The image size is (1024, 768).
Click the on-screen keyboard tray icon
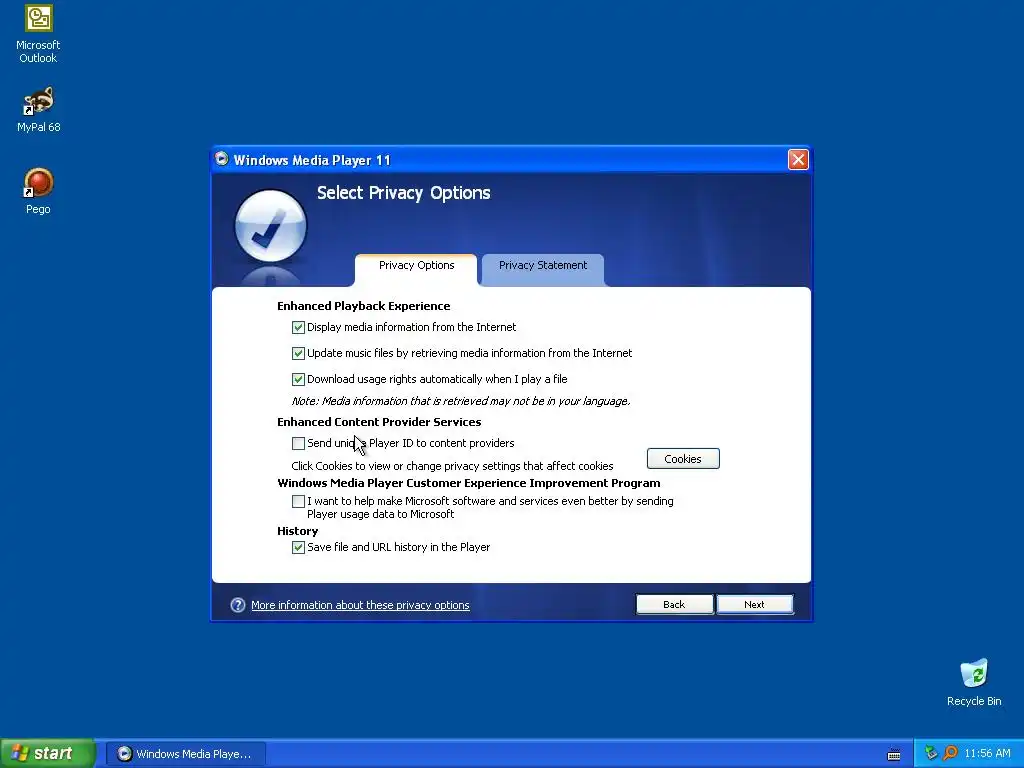894,754
